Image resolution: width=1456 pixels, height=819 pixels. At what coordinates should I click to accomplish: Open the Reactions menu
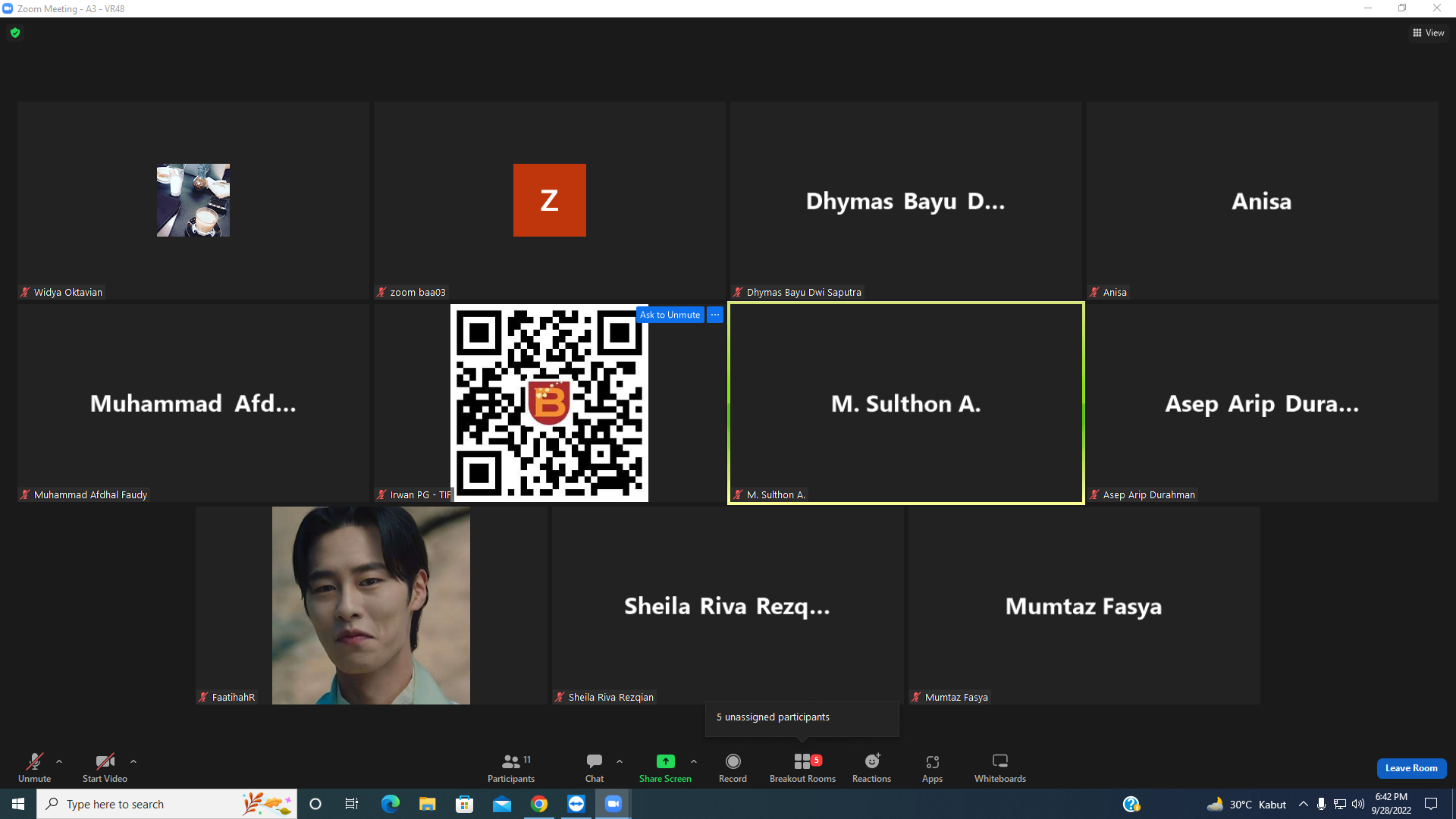(872, 767)
